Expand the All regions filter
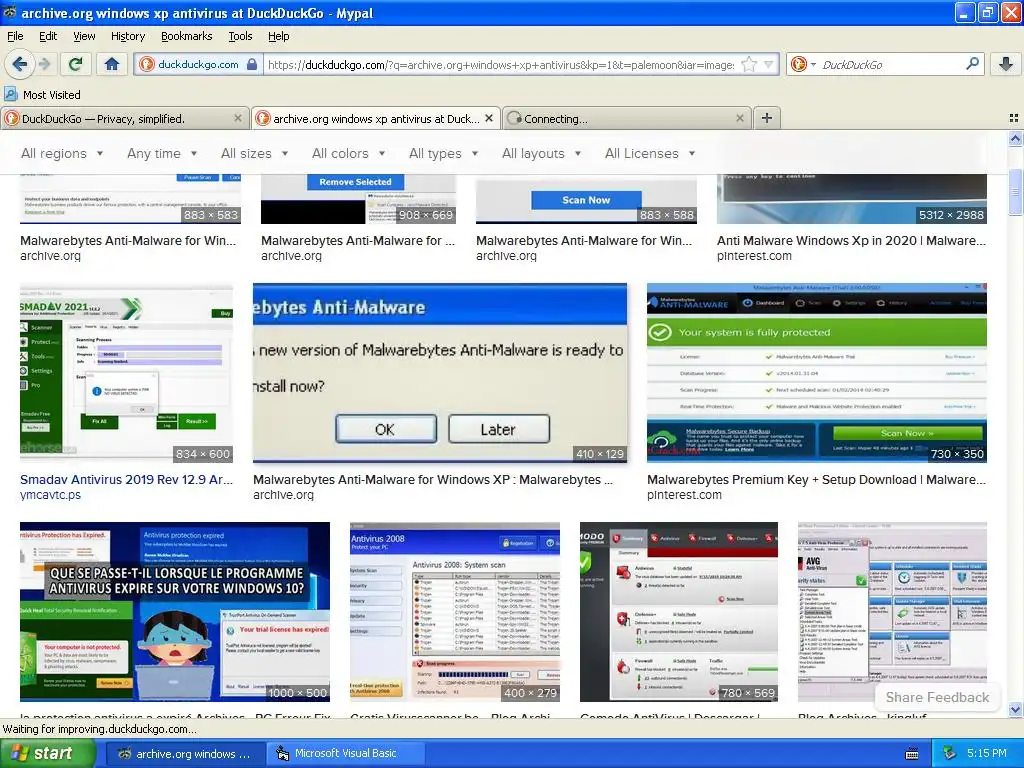 pos(62,153)
